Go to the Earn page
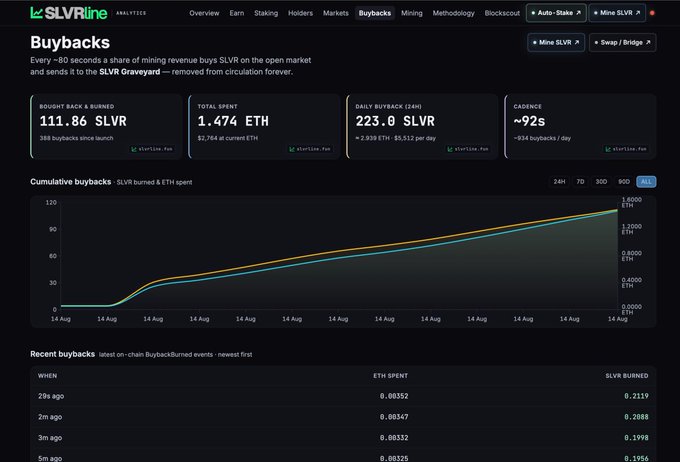680x462 pixels. [x=236, y=13]
